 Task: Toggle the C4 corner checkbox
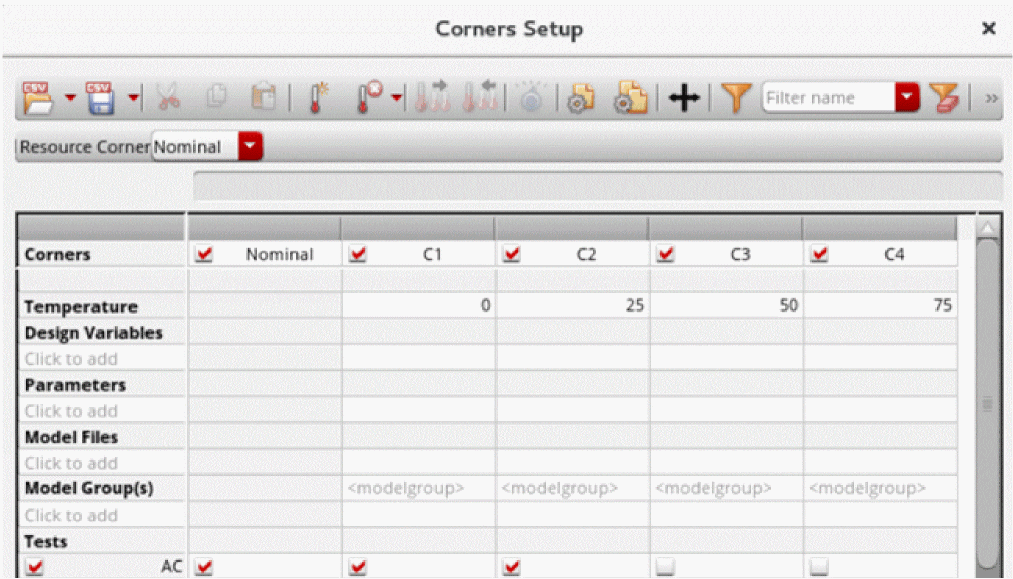click(819, 254)
